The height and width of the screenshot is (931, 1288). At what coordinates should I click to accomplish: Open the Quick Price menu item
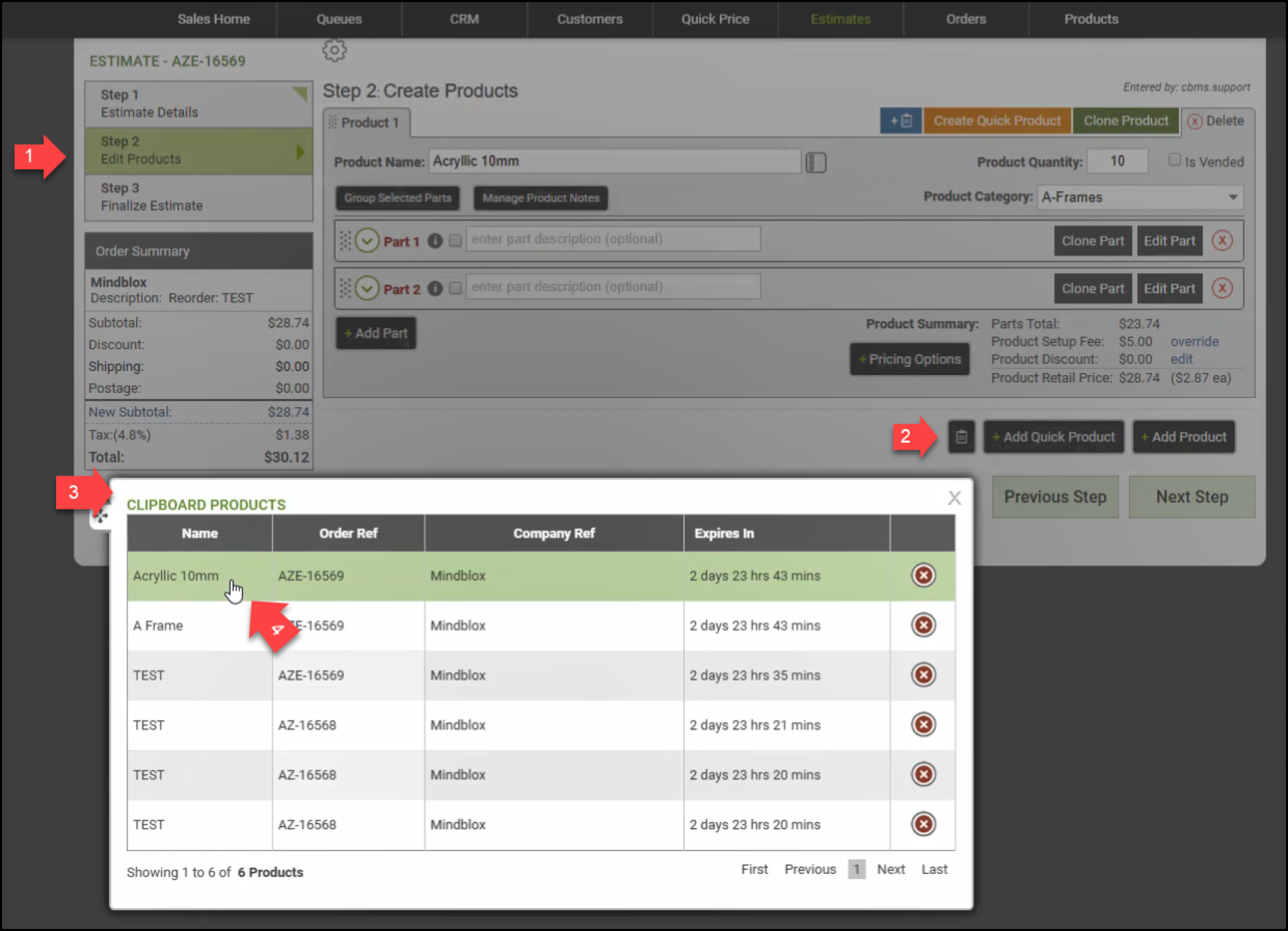[715, 19]
